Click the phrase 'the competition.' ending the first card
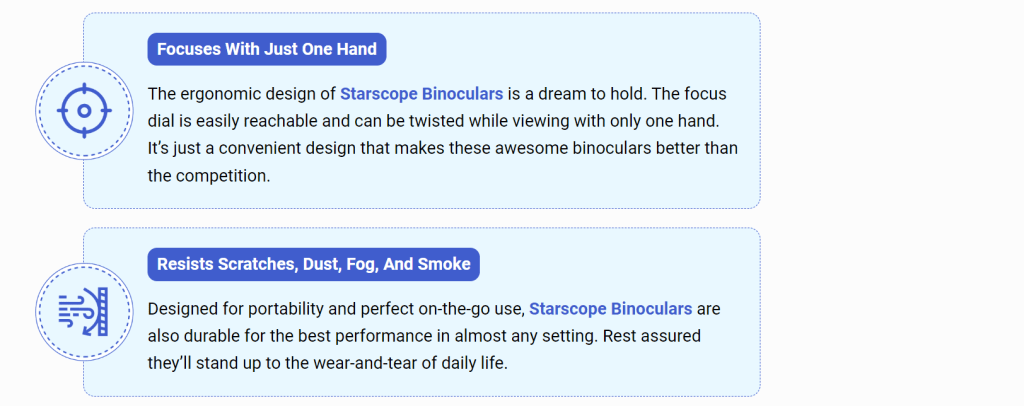The width and height of the screenshot is (1024, 406). coord(209,176)
